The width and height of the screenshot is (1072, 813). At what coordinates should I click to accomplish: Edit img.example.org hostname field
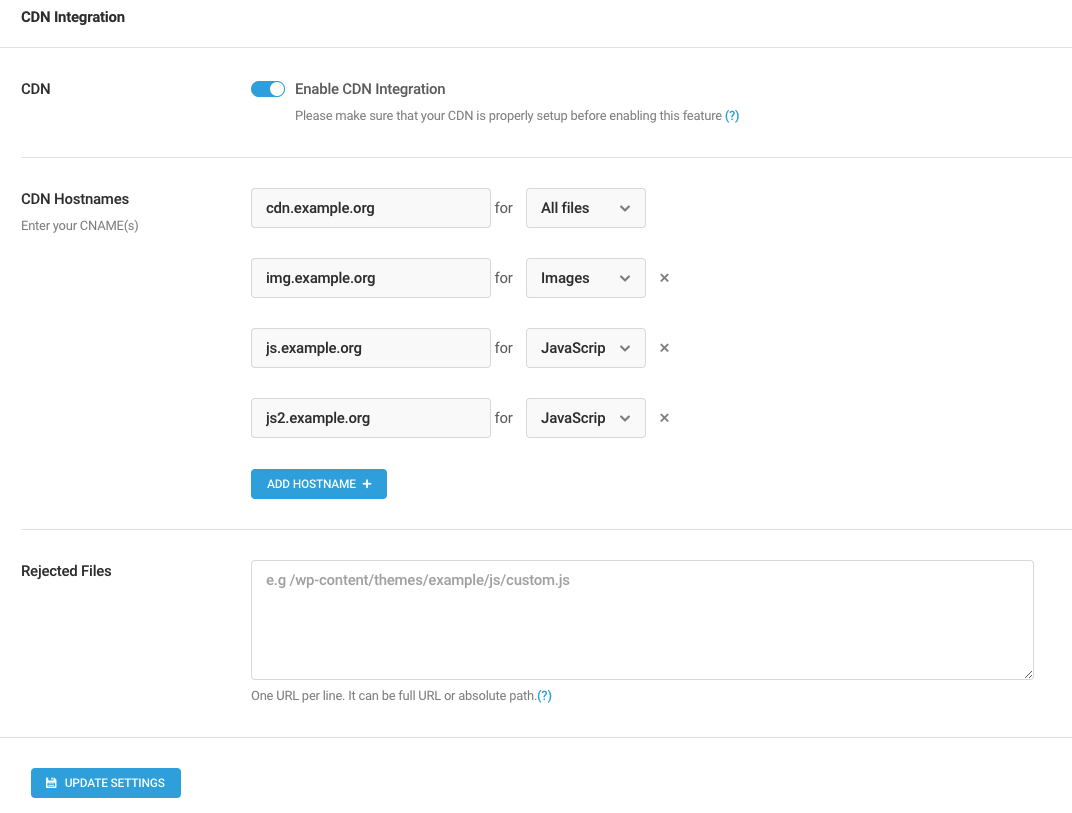pos(371,278)
